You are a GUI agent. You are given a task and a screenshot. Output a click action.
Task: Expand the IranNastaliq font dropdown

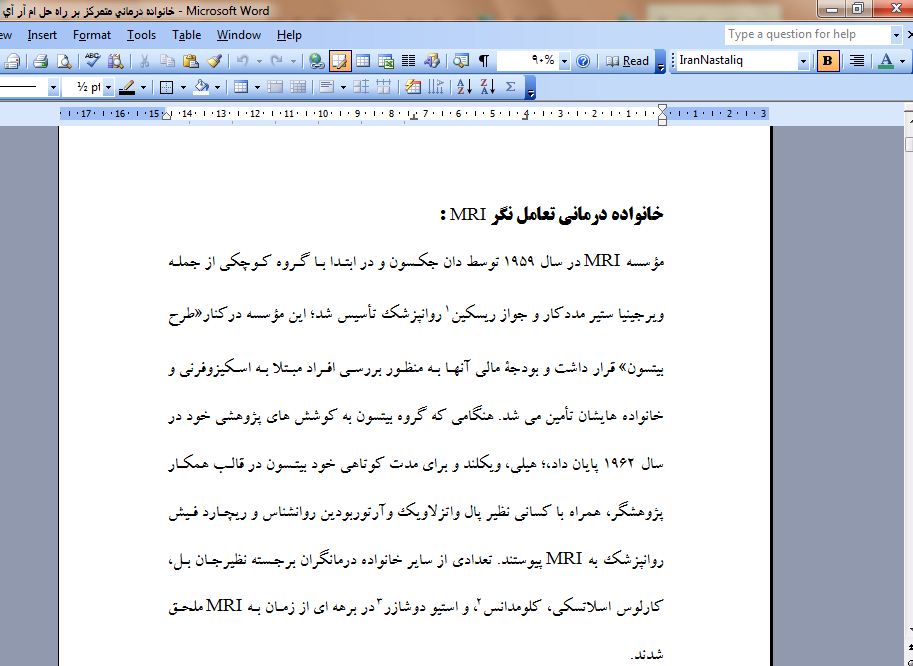[803, 61]
